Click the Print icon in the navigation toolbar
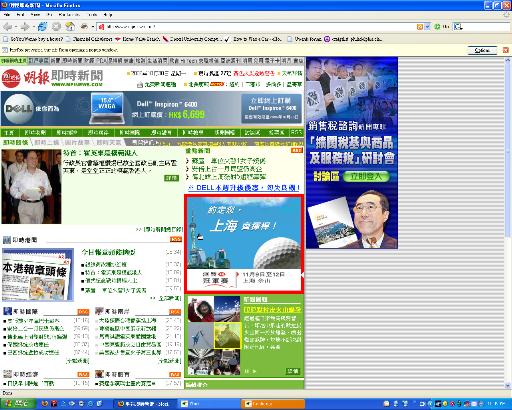 pyautogui.click(x=84, y=27)
